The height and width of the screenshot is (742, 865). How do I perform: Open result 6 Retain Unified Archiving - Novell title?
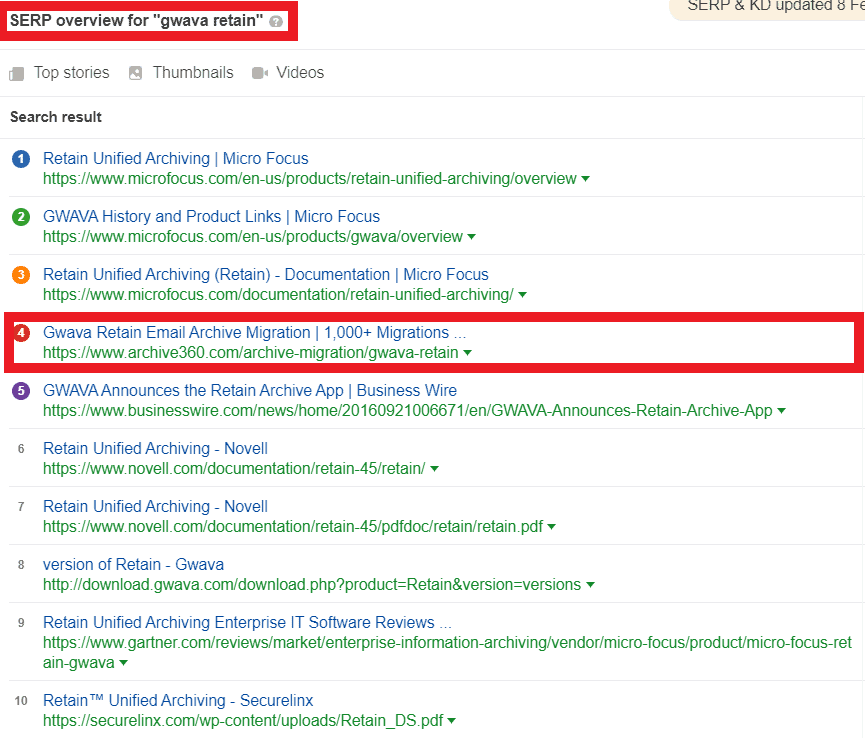pos(155,448)
